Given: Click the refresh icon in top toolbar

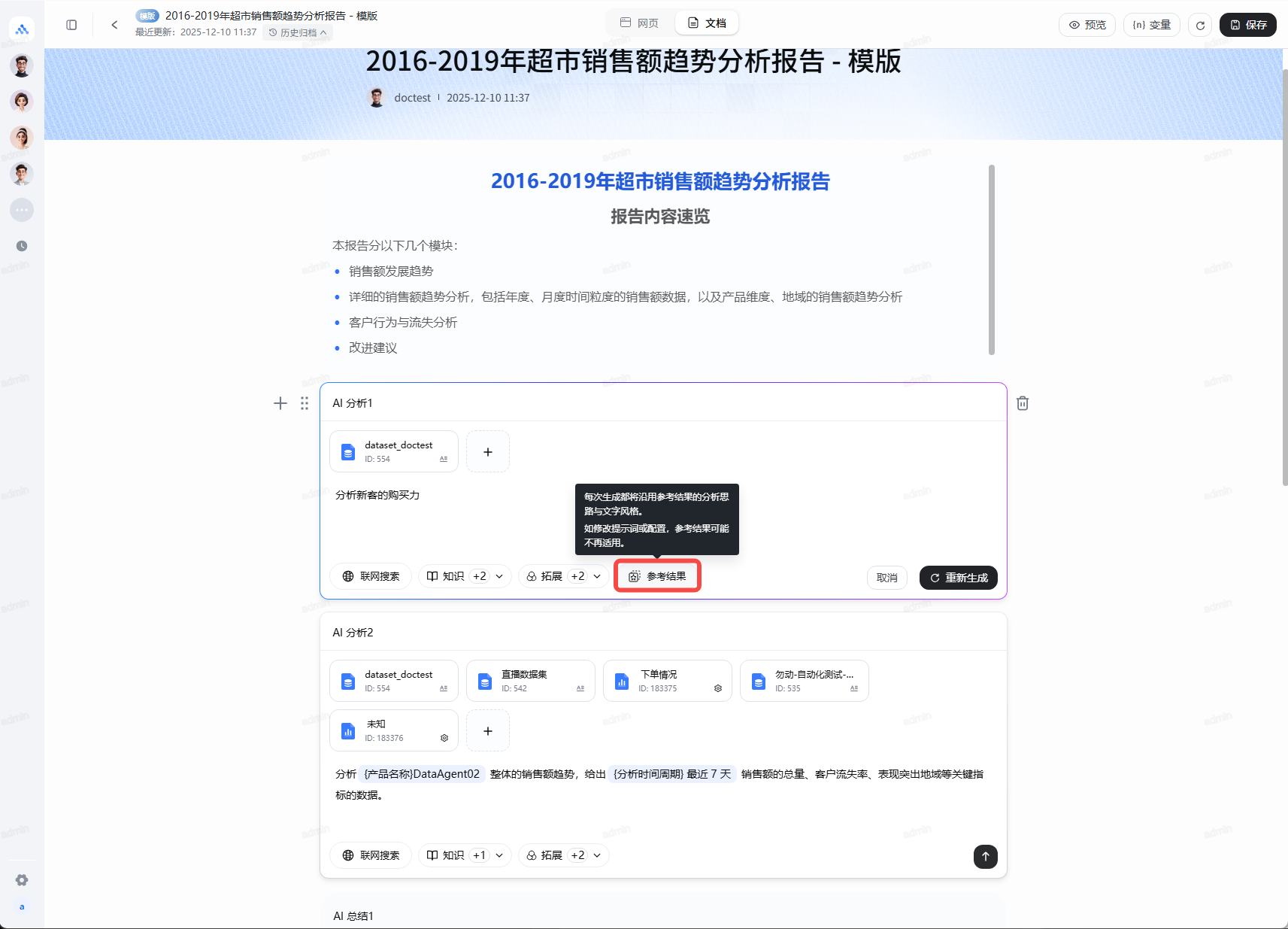Looking at the screenshot, I should pyautogui.click(x=1200, y=25).
